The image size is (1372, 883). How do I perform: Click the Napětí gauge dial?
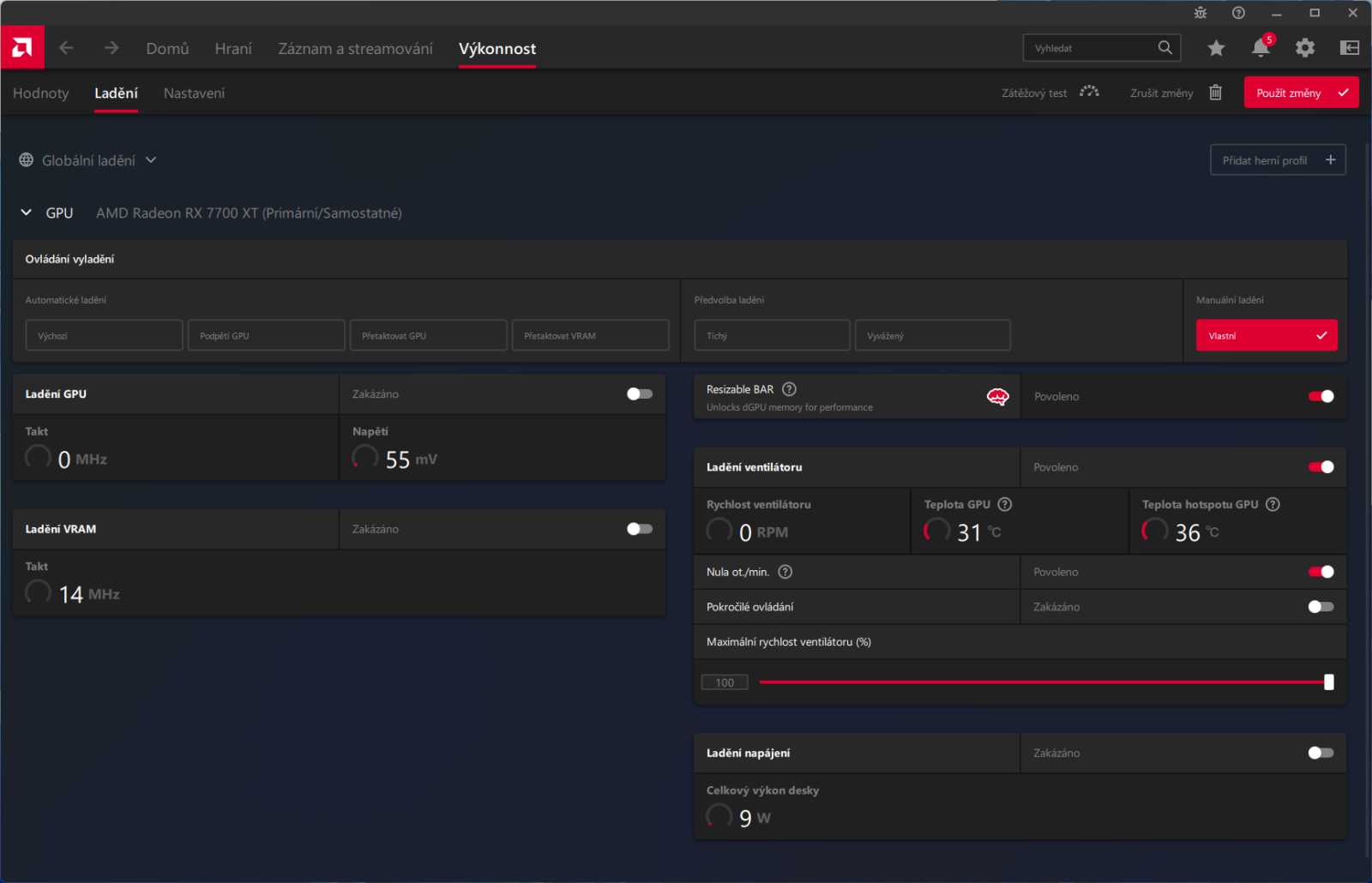click(x=365, y=457)
